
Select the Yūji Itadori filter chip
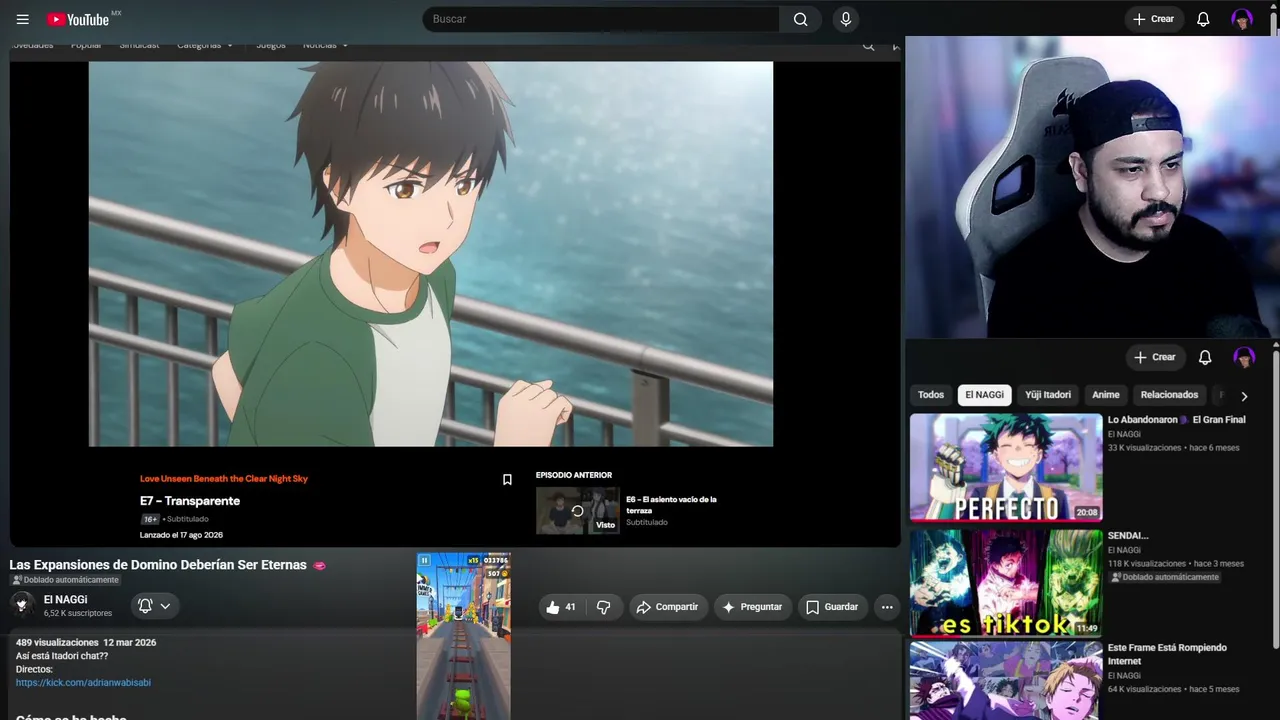click(1048, 395)
